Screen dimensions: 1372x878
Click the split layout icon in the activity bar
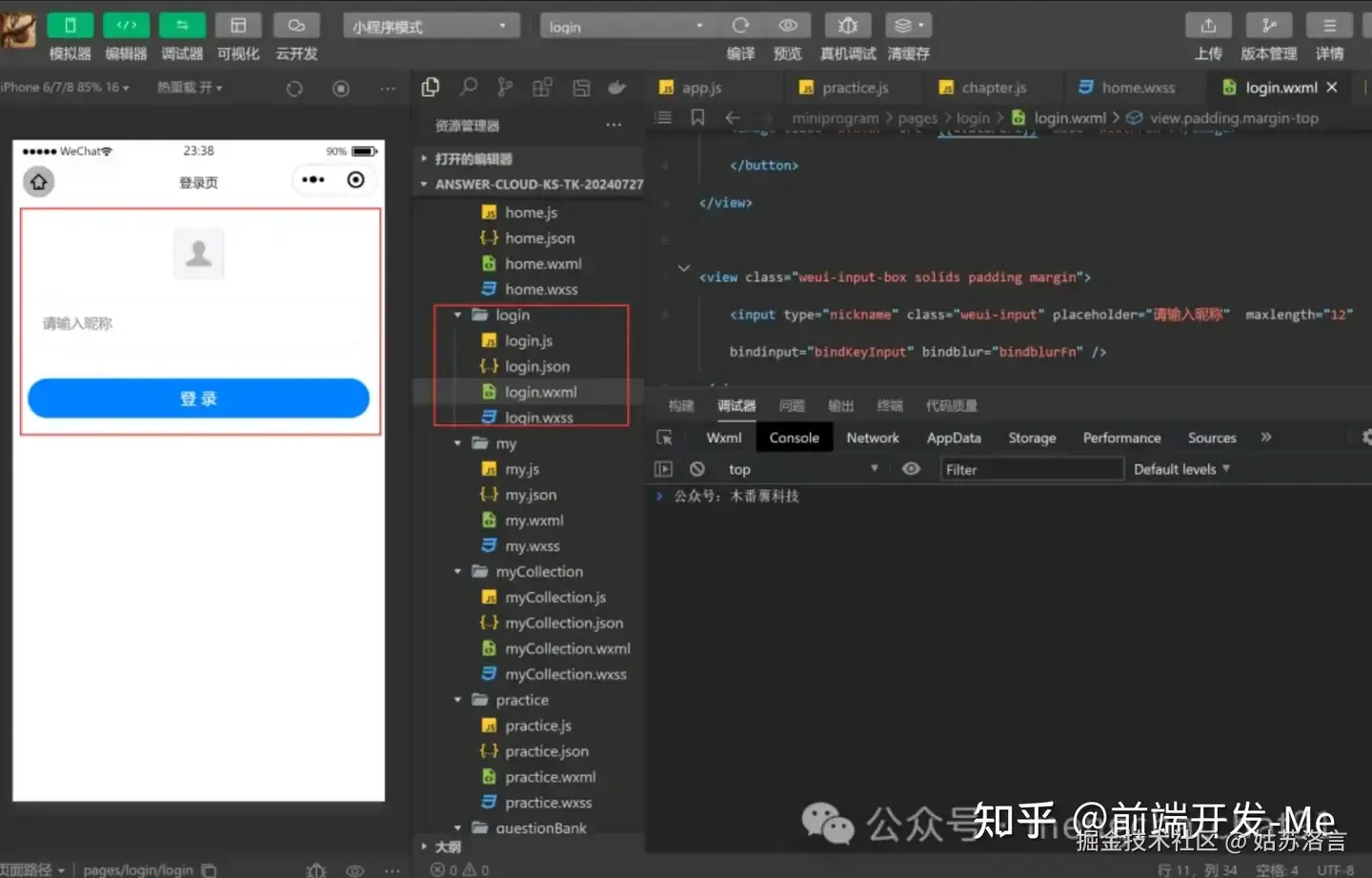[581, 88]
